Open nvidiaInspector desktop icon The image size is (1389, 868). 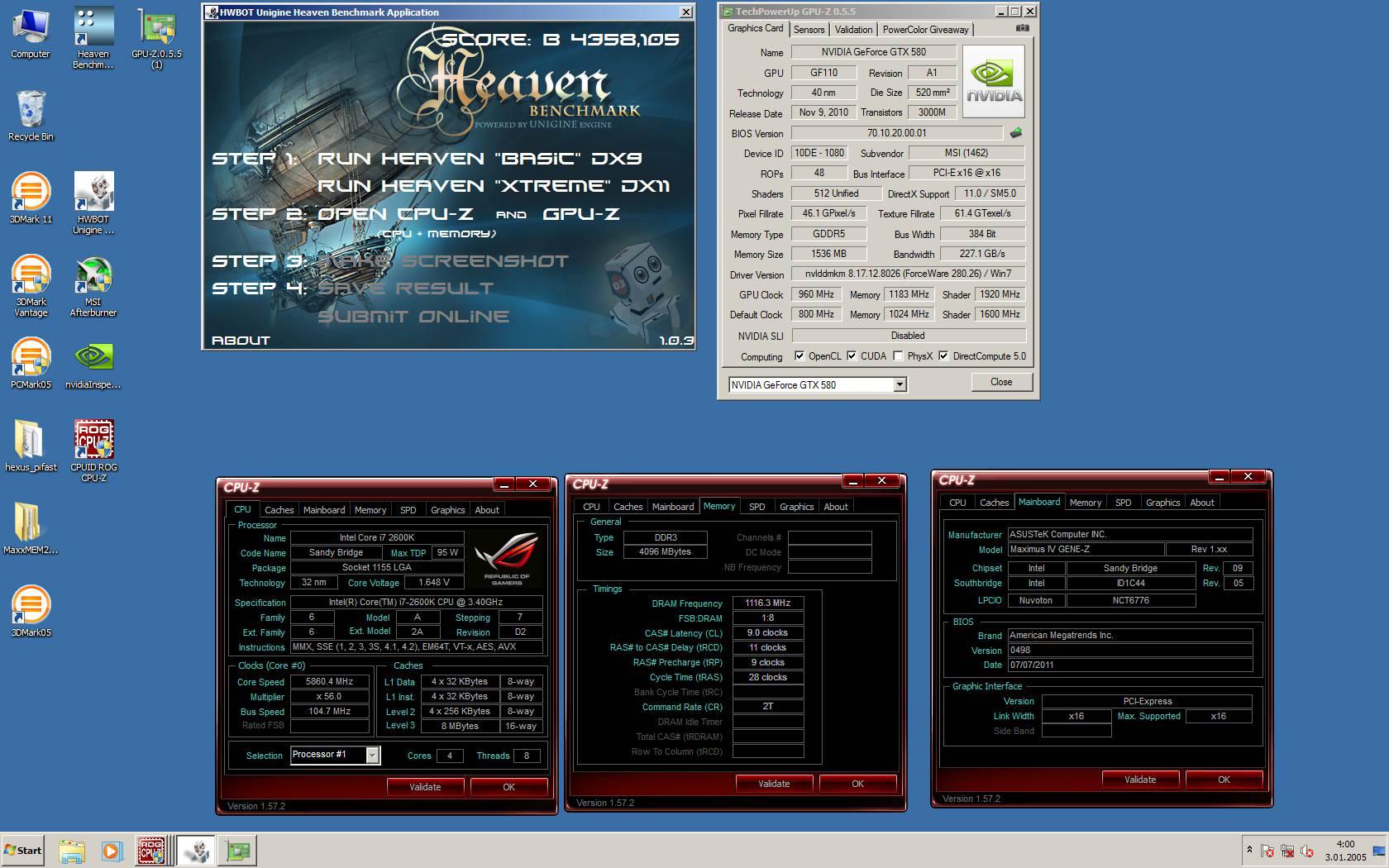[93, 364]
